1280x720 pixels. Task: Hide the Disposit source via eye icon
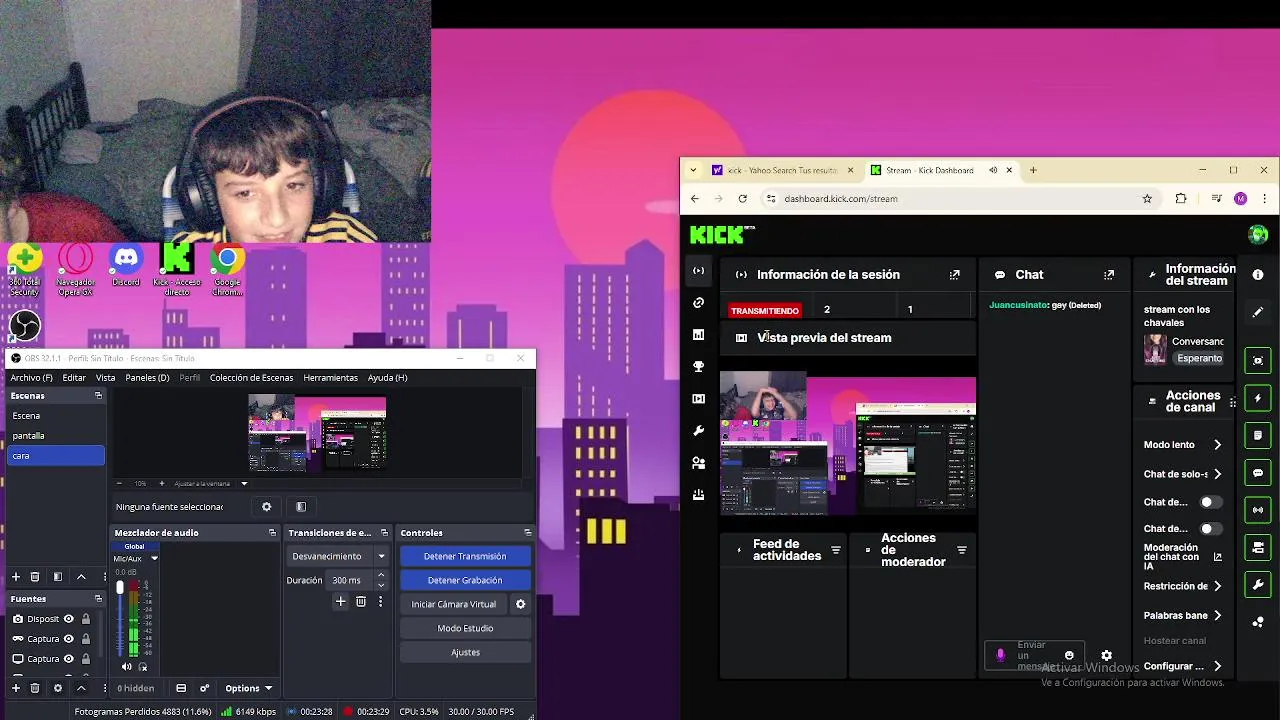point(69,619)
